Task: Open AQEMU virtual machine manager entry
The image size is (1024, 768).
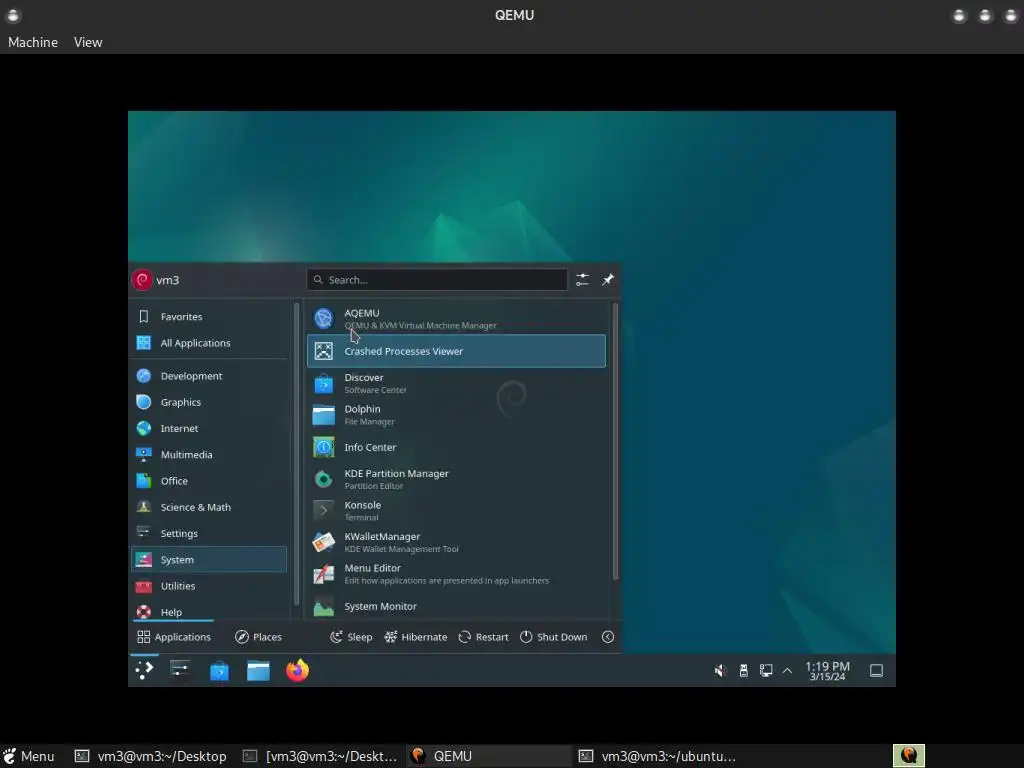Action: tap(456, 319)
